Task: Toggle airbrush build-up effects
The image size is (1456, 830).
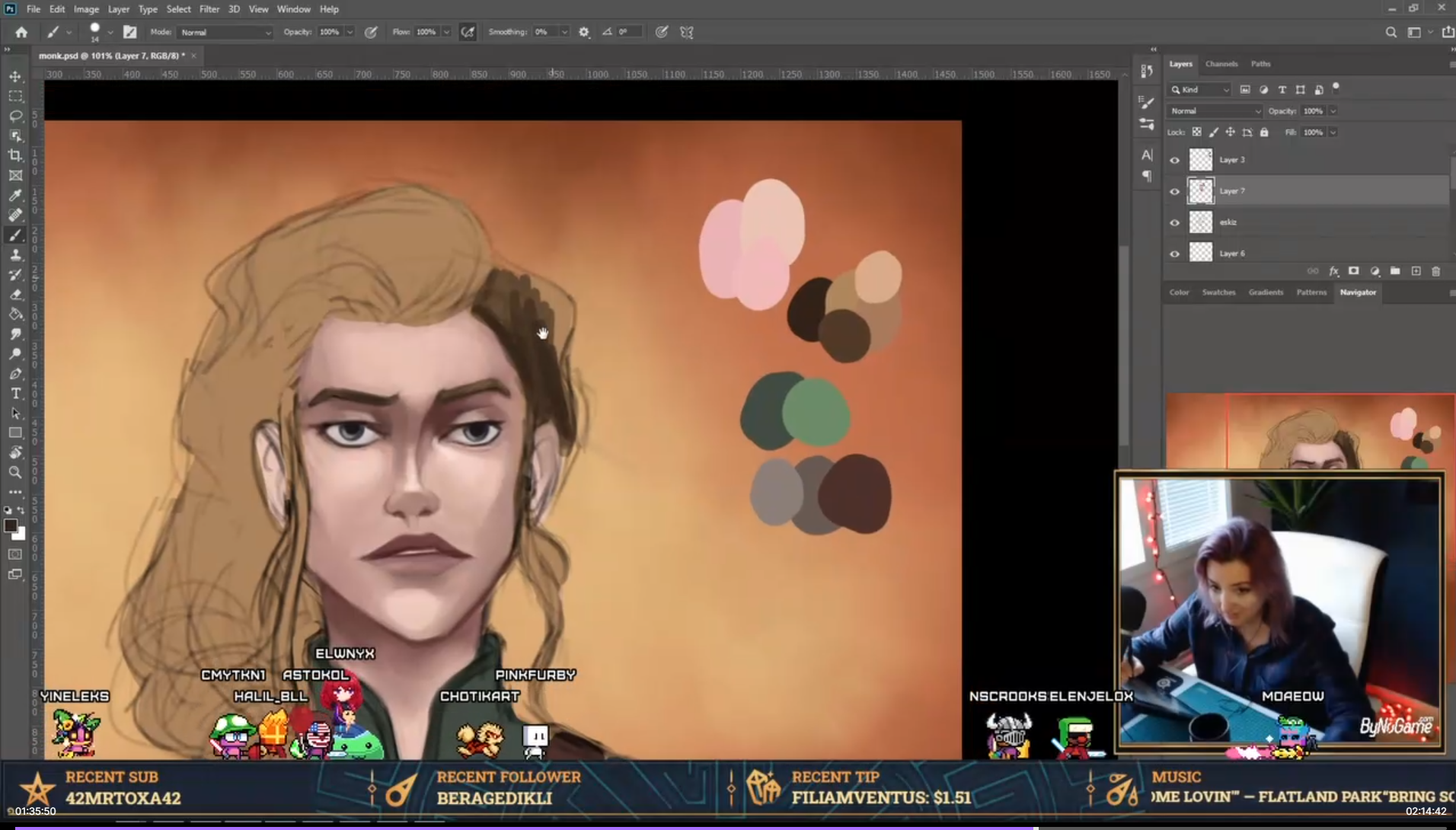Action: pyautogui.click(x=468, y=32)
